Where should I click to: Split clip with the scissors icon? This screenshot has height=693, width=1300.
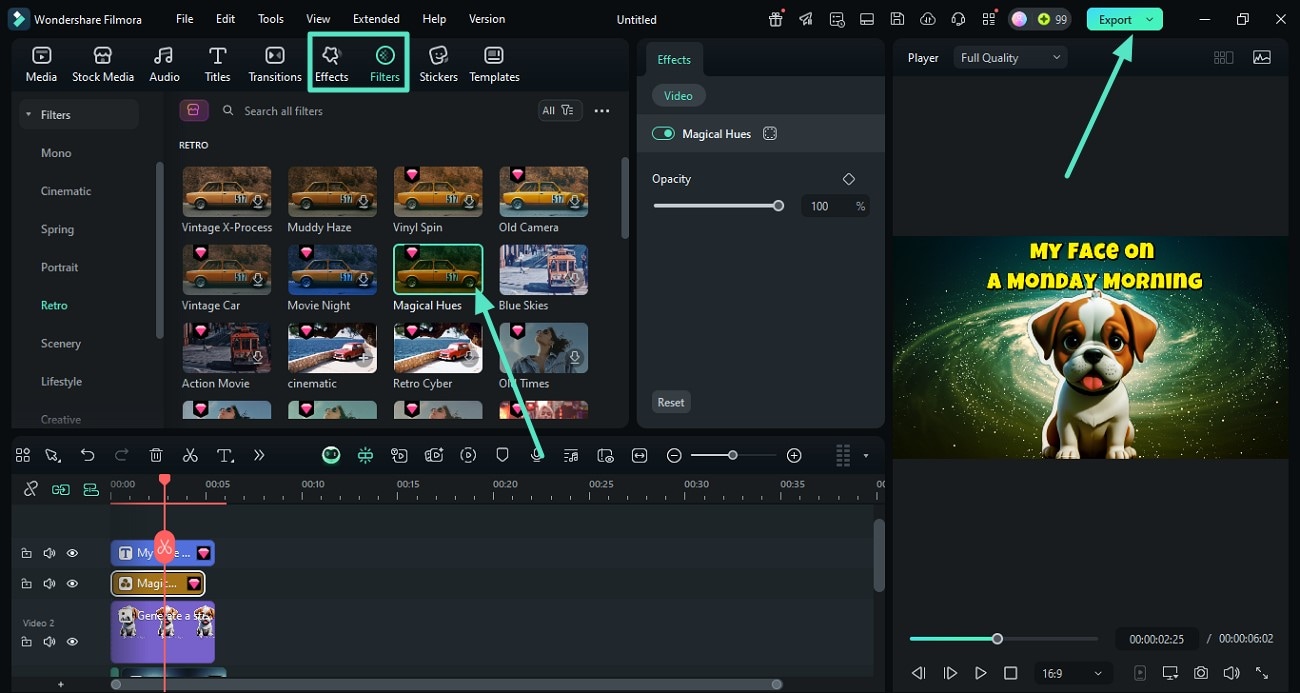click(x=190, y=455)
